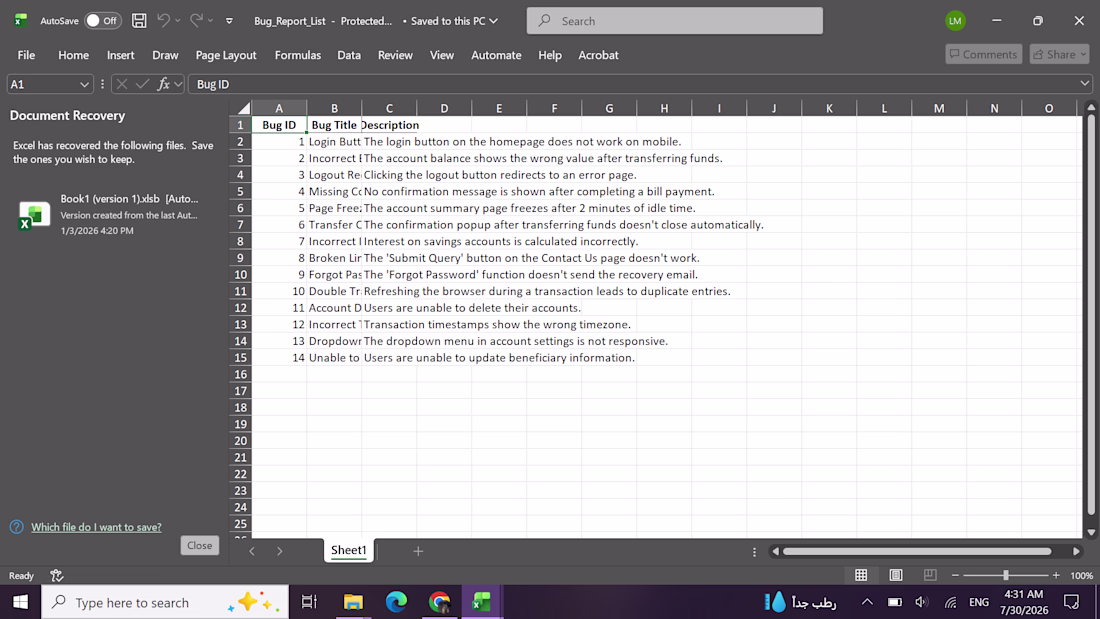Switch to the Insert tab
Screen dimensions: 1100x619
pos(121,55)
